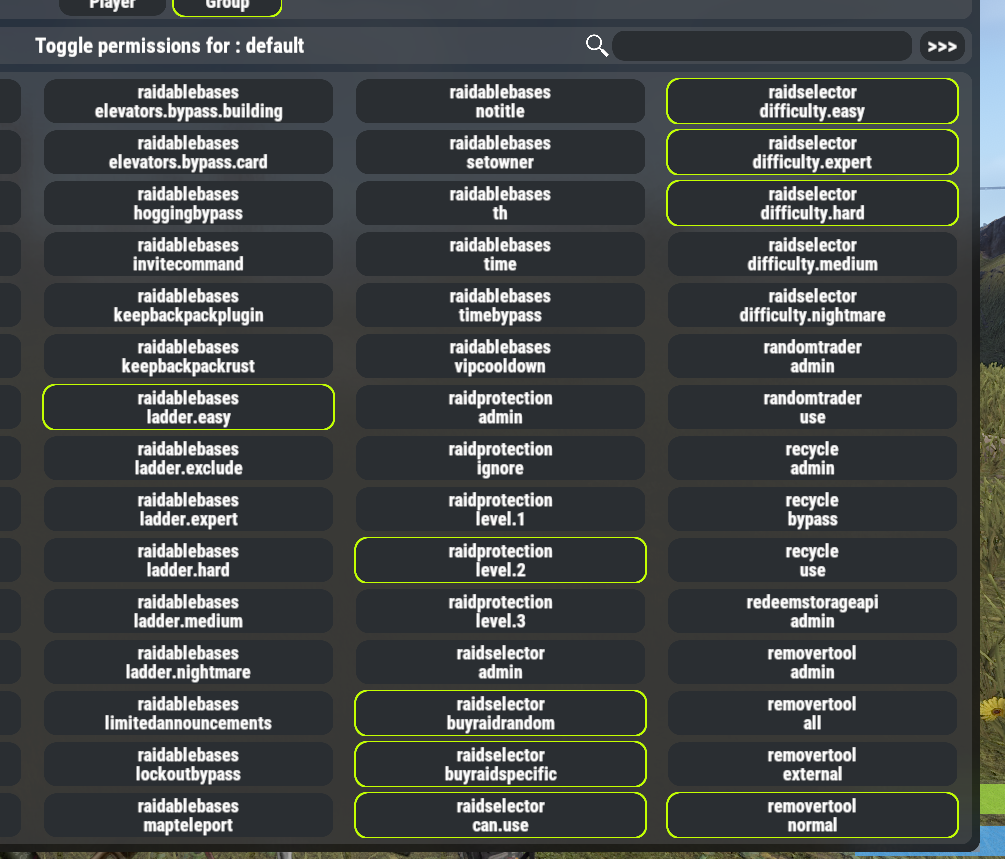Image resolution: width=1005 pixels, height=859 pixels.
Task: Enable raidablebases mapteleport permission
Action: tap(188, 815)
